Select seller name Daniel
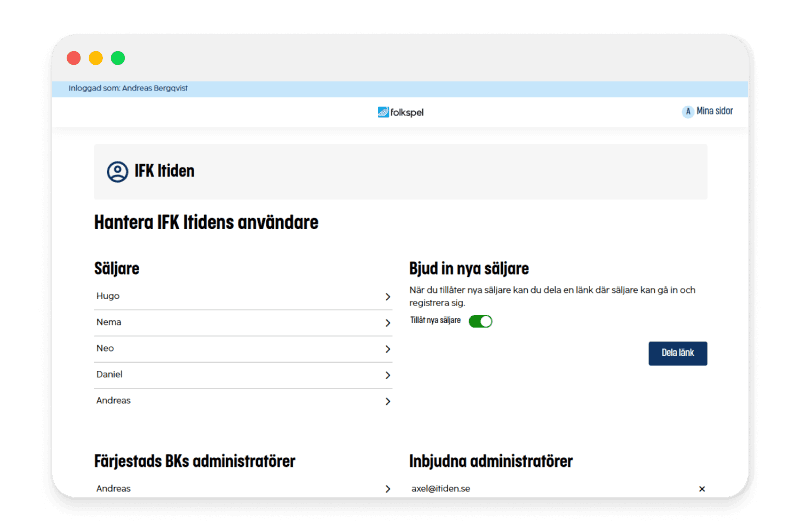This screenshot has width=800, height=531. tap(109, 374)
